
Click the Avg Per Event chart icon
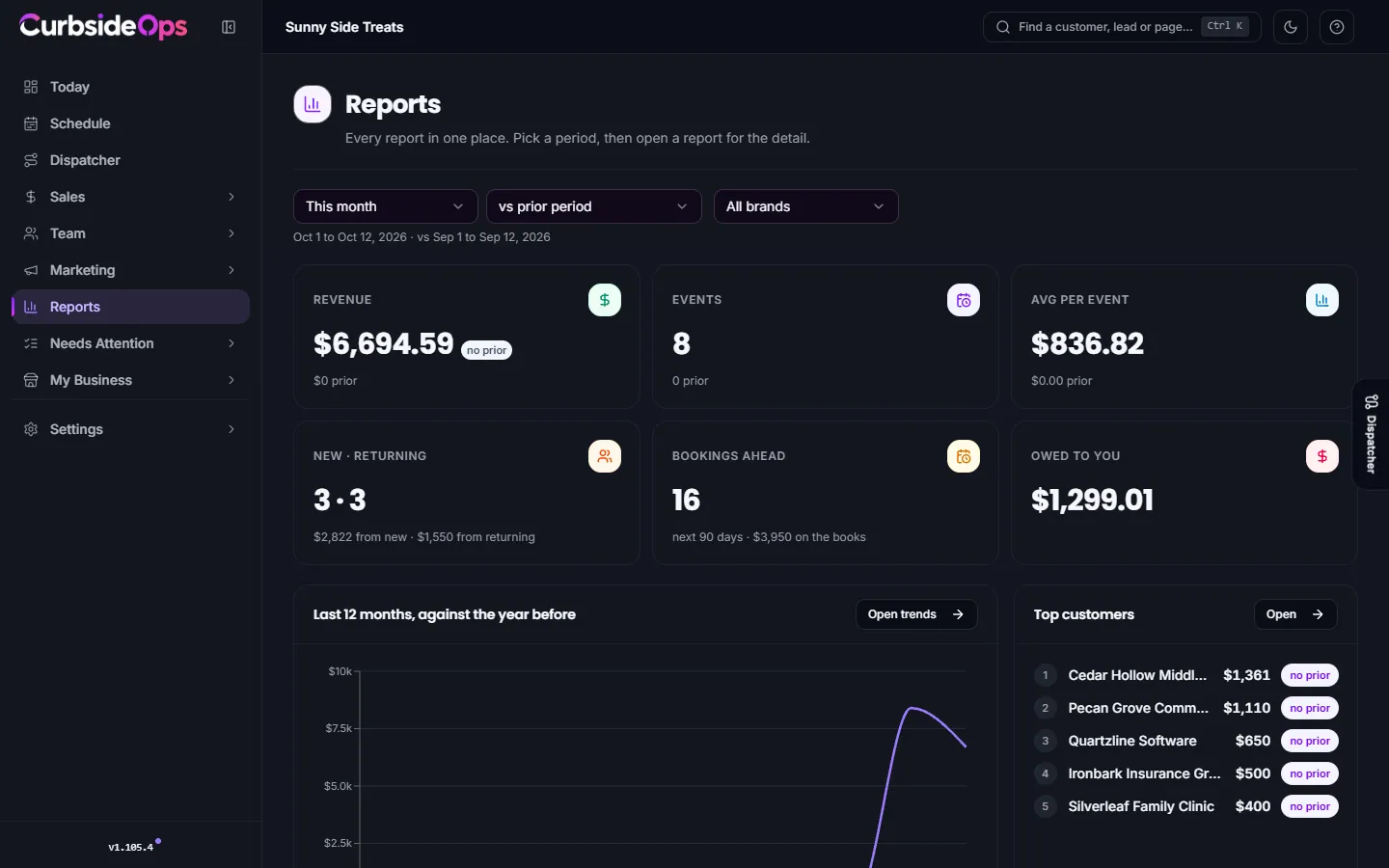[x=1322, y=300]
